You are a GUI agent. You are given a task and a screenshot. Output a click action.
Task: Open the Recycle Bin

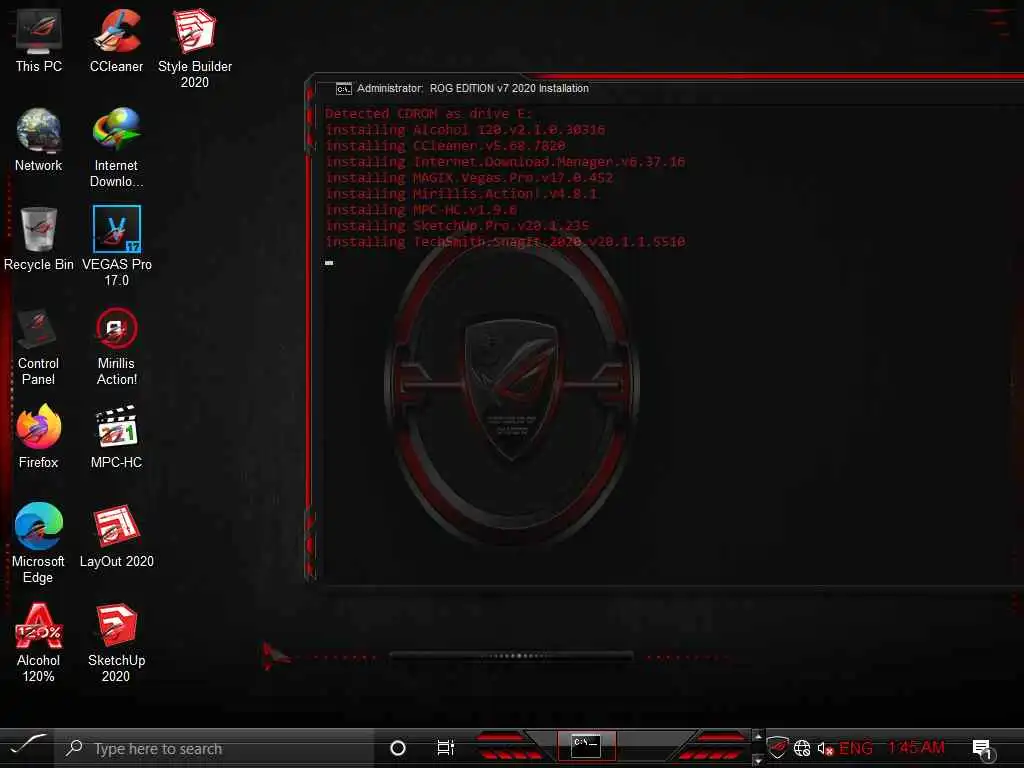click(39, 238)
